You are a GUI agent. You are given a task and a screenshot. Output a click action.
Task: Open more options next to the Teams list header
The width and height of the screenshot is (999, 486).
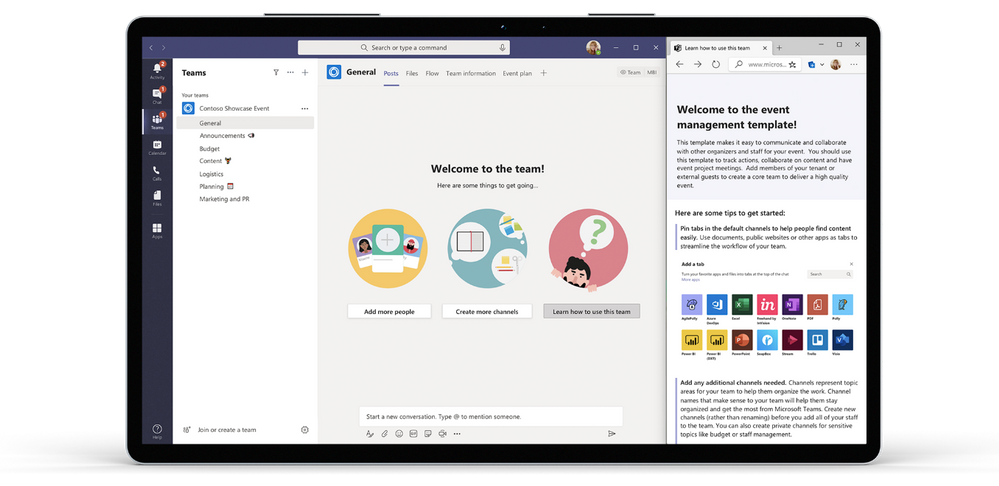pos(291,73)
